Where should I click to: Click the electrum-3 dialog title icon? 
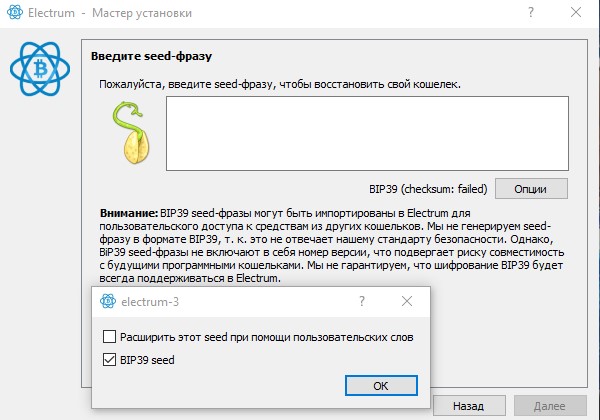[108, 301]
